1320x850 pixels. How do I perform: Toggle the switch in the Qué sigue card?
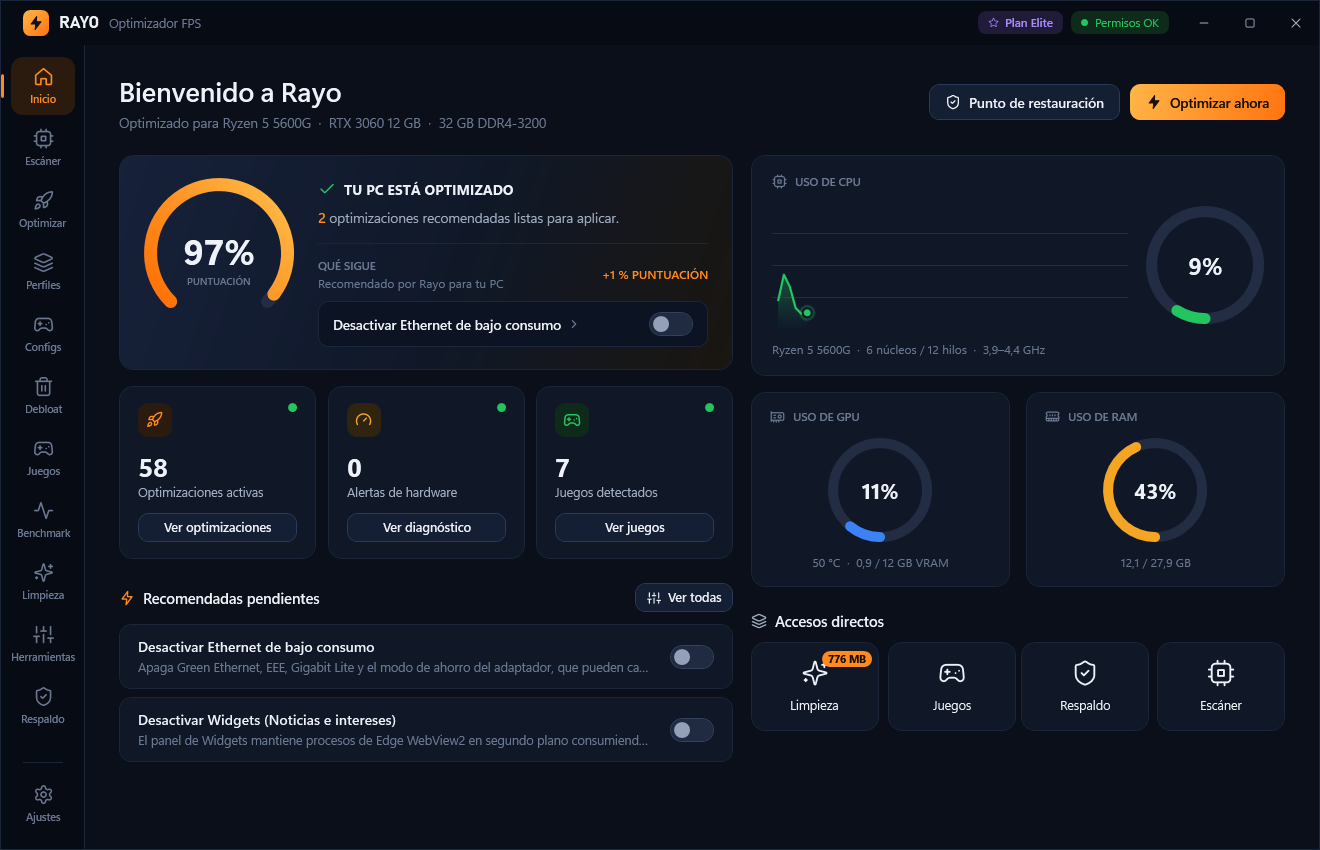pyautogui.click(x=670, y=324)
